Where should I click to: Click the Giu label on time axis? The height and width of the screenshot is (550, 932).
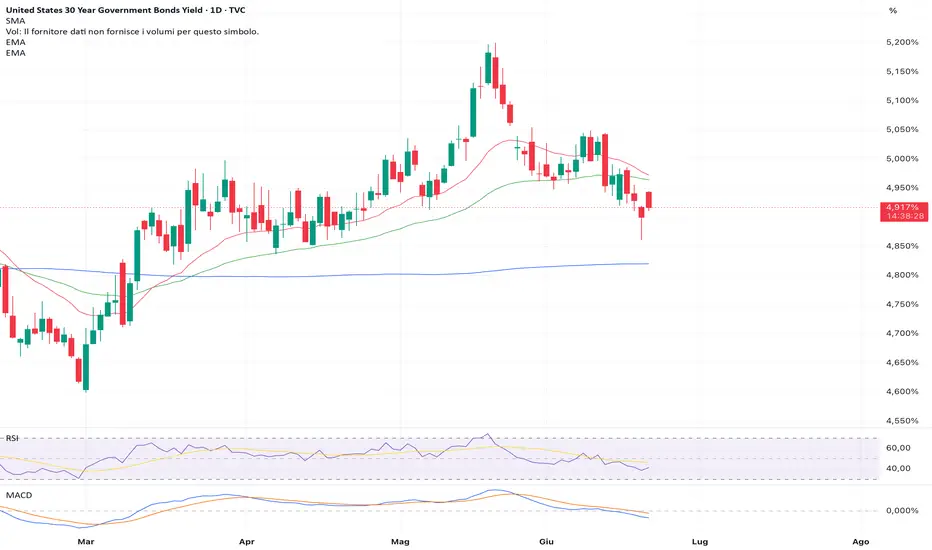(x=546, y=542)
